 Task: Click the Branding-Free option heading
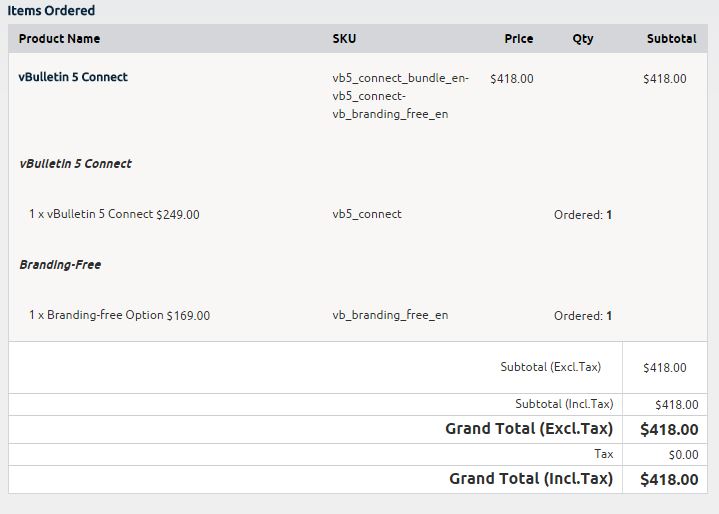click(x=60, y=265)
